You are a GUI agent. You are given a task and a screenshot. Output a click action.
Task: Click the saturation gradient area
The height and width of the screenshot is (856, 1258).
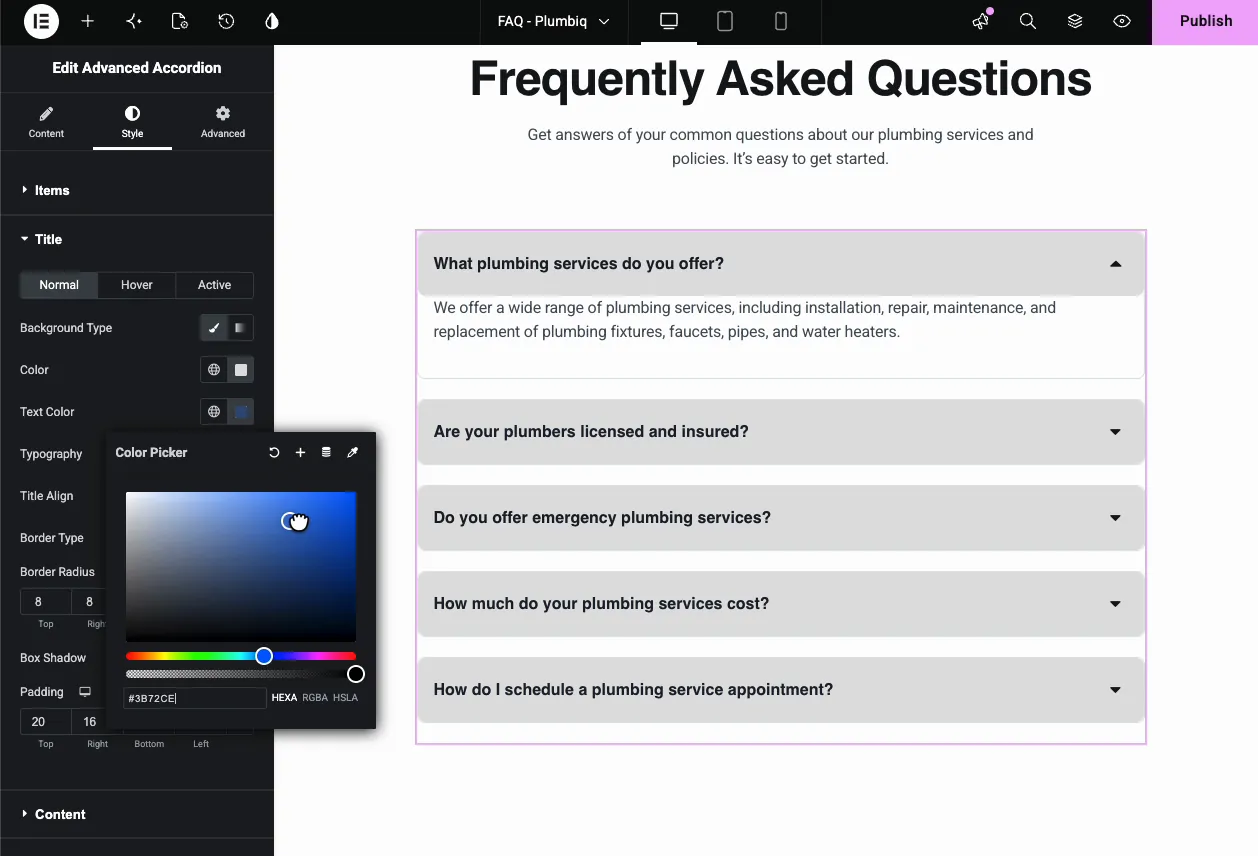[x=241, y=567]
